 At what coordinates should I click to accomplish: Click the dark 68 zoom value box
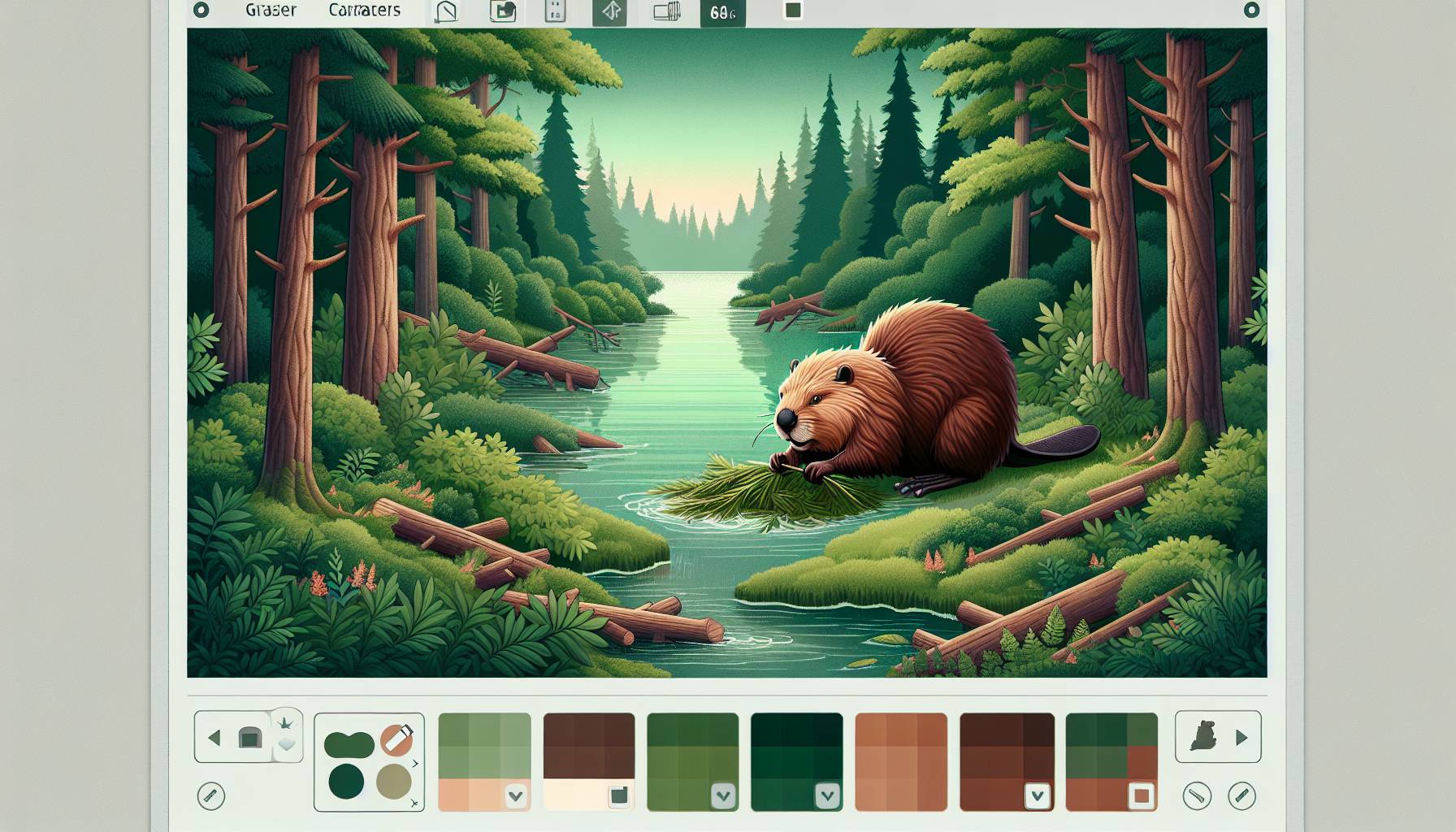point(722,12)
